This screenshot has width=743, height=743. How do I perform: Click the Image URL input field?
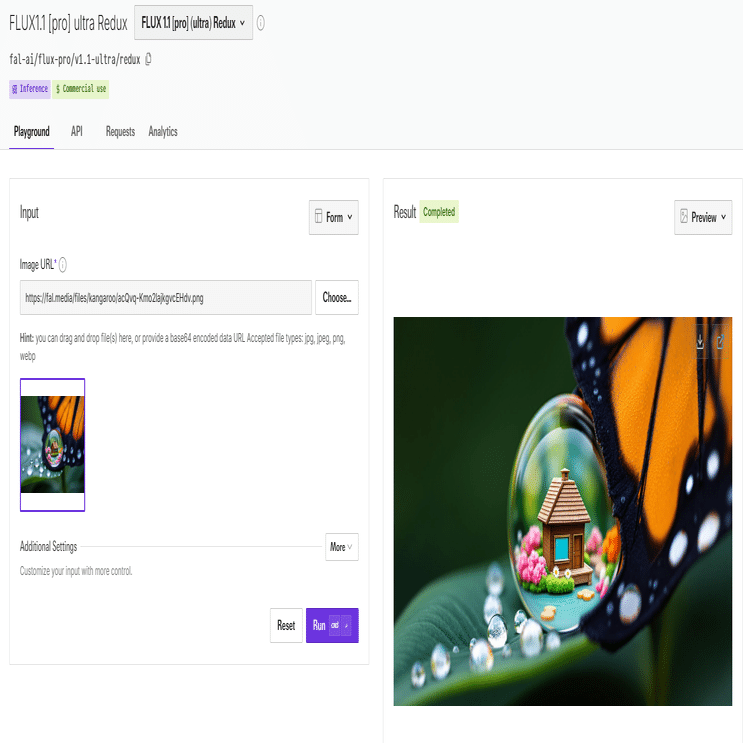[166, 298]
